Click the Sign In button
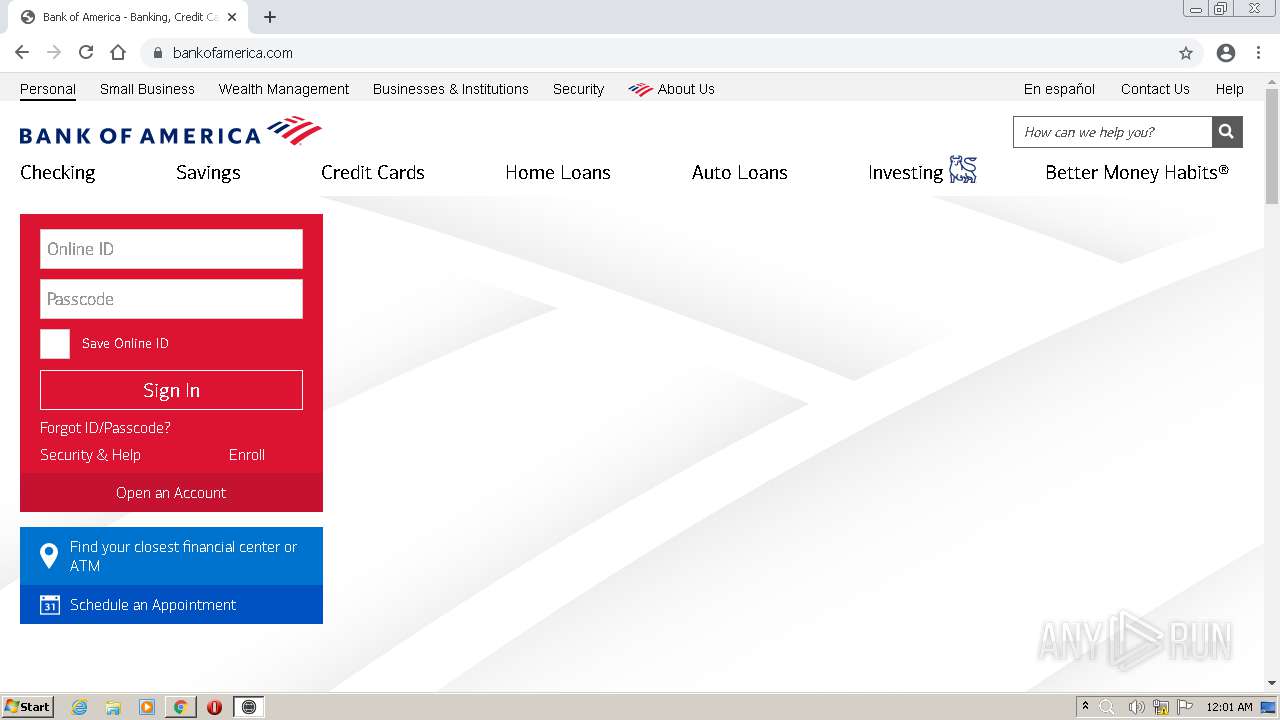Viewport: 1280px width, 720px height. [171, 390]
